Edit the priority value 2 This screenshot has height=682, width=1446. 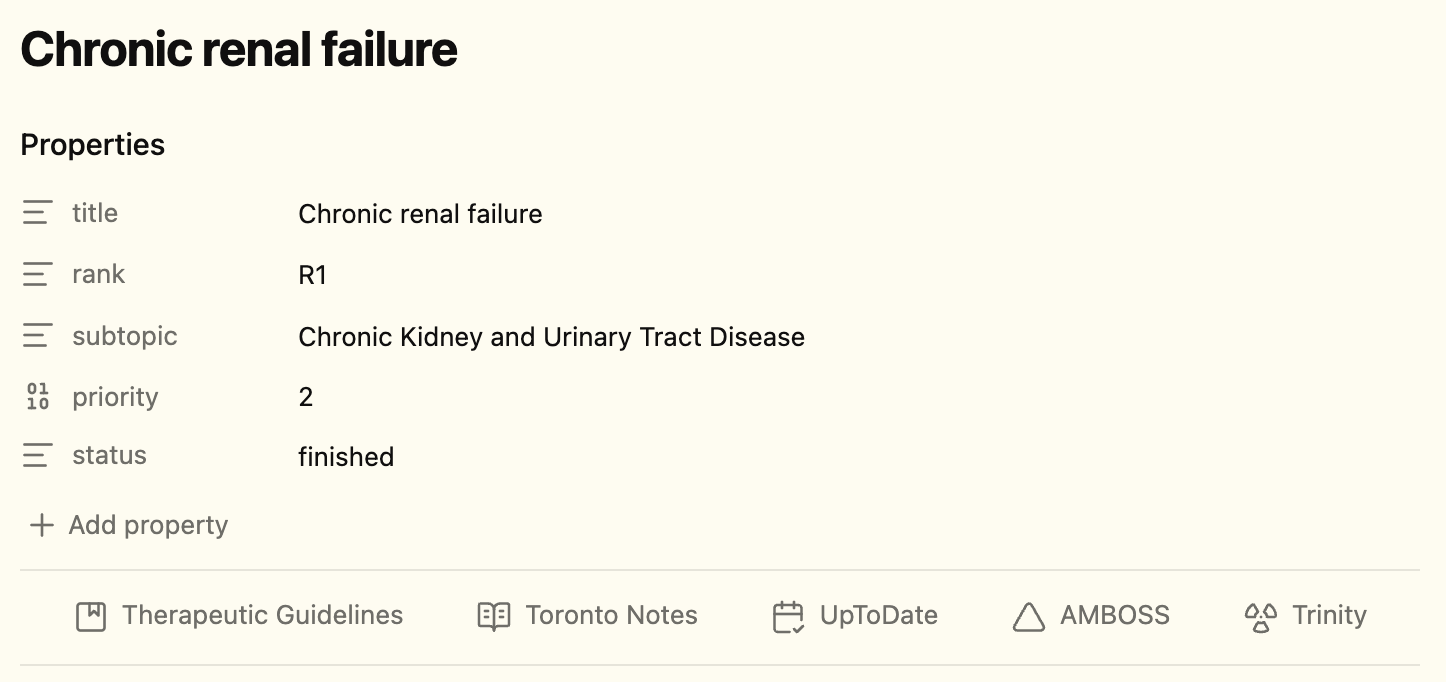[306, 397]
